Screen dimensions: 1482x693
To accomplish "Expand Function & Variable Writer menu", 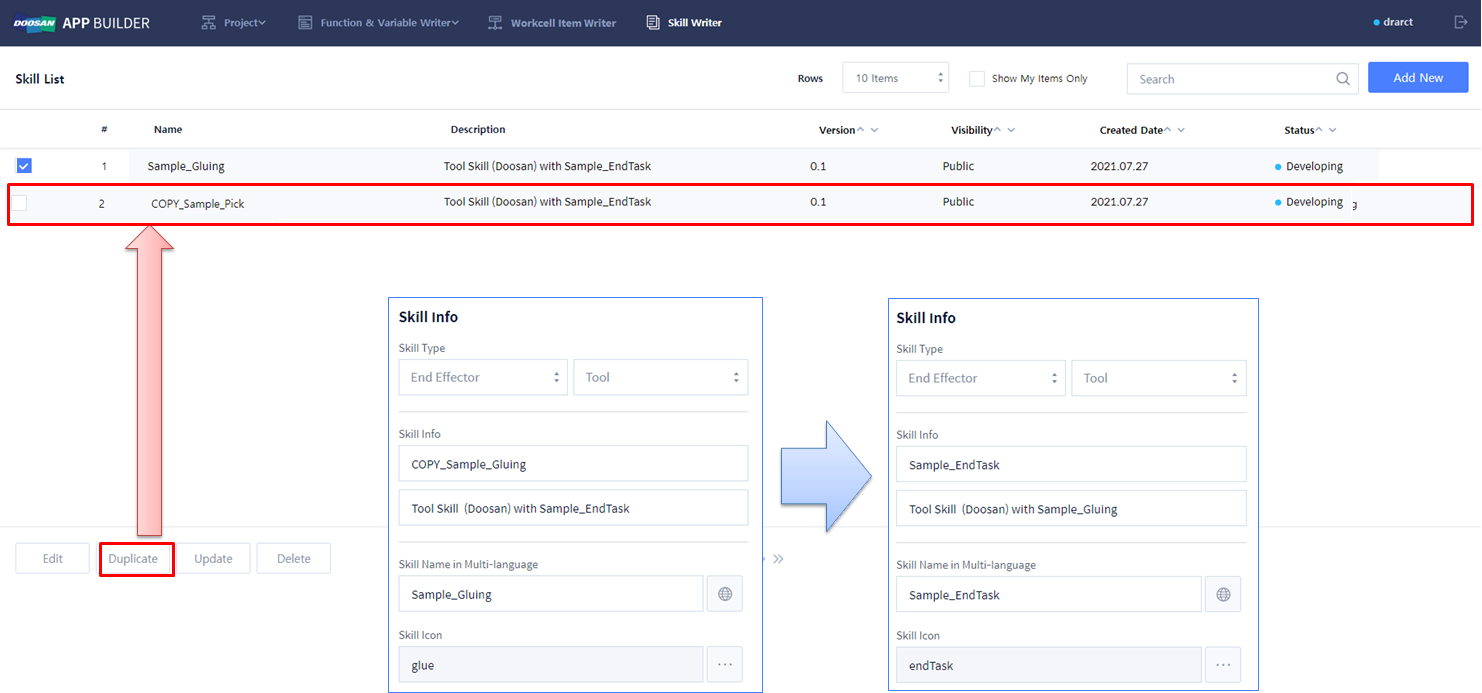I will [x=379, y=22].
